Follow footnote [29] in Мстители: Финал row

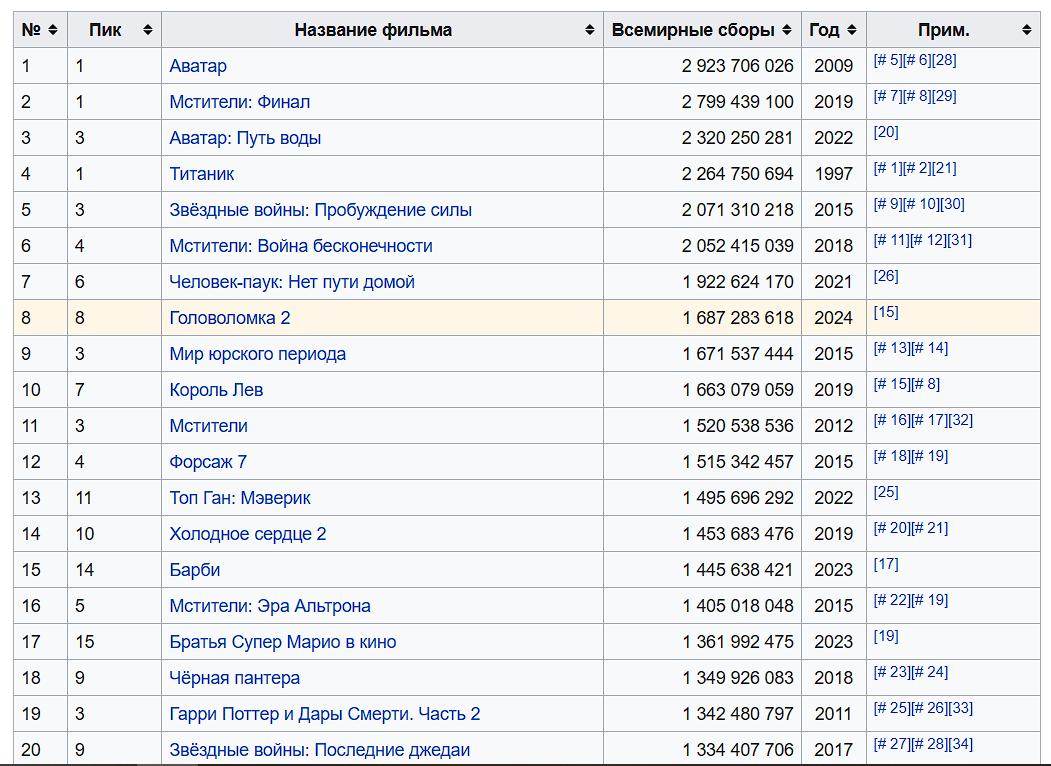pyautogui.click(x=944, y=97)
